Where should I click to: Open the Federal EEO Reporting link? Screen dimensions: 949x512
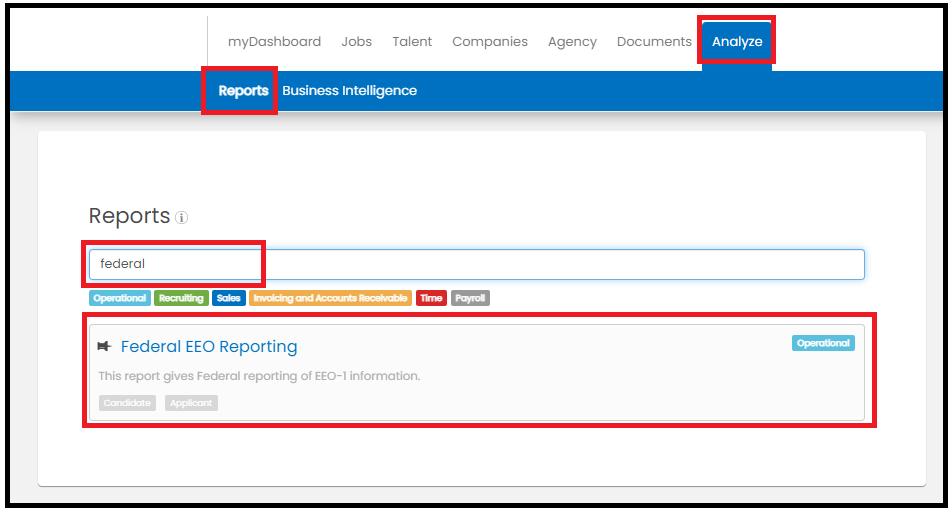(x=209, y=346)
